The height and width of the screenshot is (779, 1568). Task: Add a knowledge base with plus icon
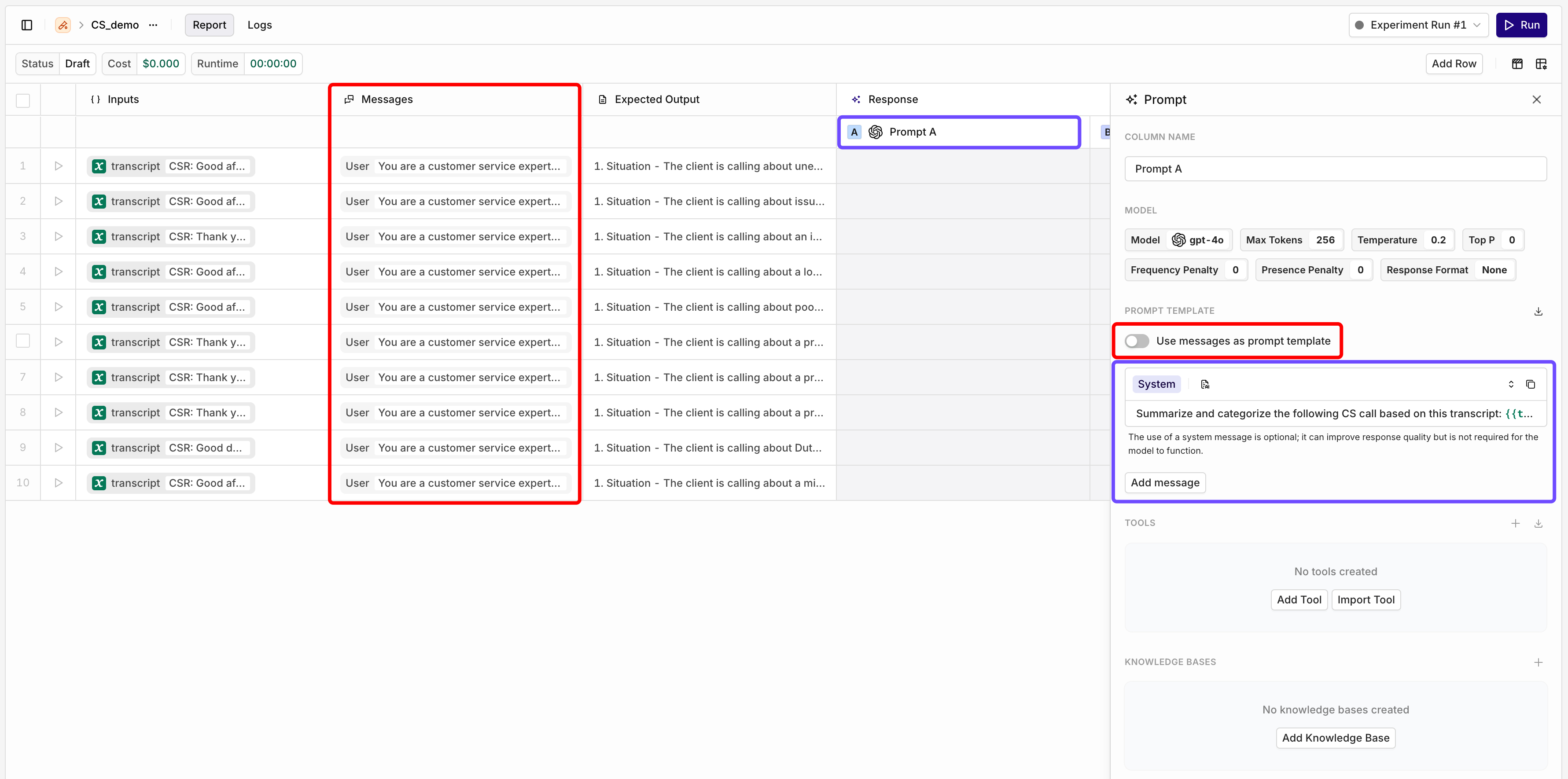pos(1538,662)
